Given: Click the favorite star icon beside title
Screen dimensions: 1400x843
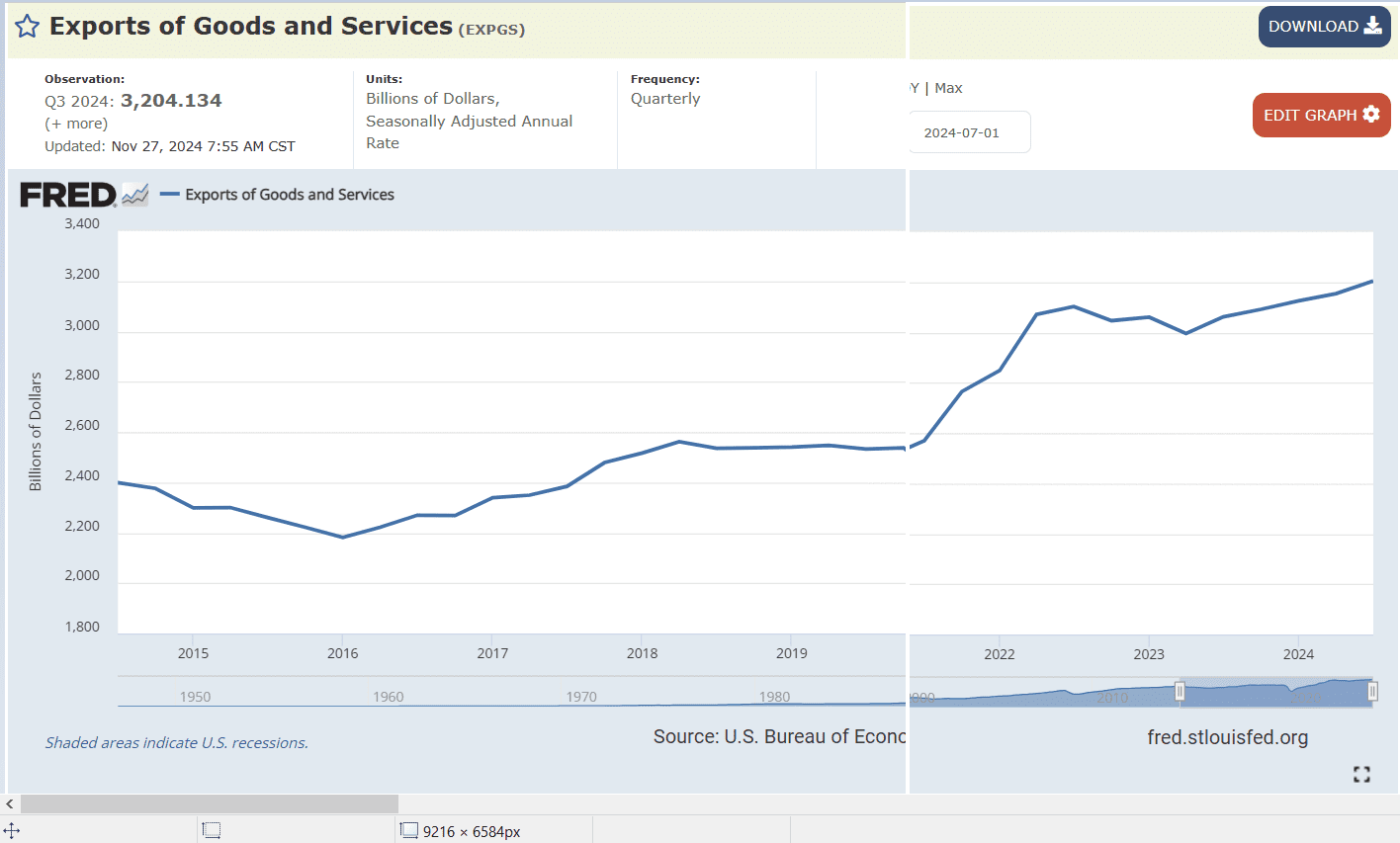Looking at the screenshot, I should [27, 27].
